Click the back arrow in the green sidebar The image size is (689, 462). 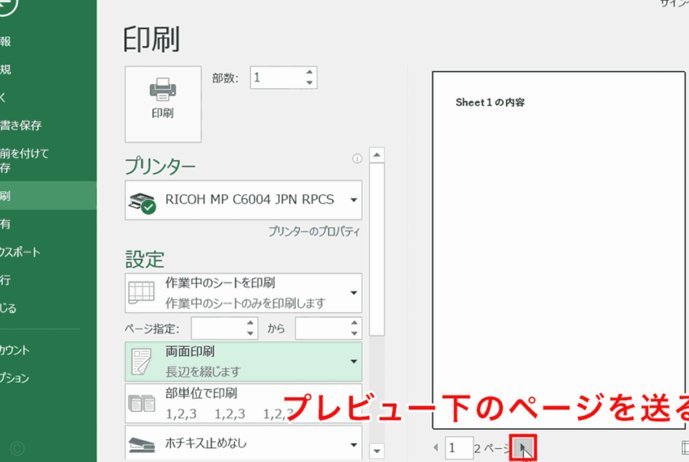point(5,5)
